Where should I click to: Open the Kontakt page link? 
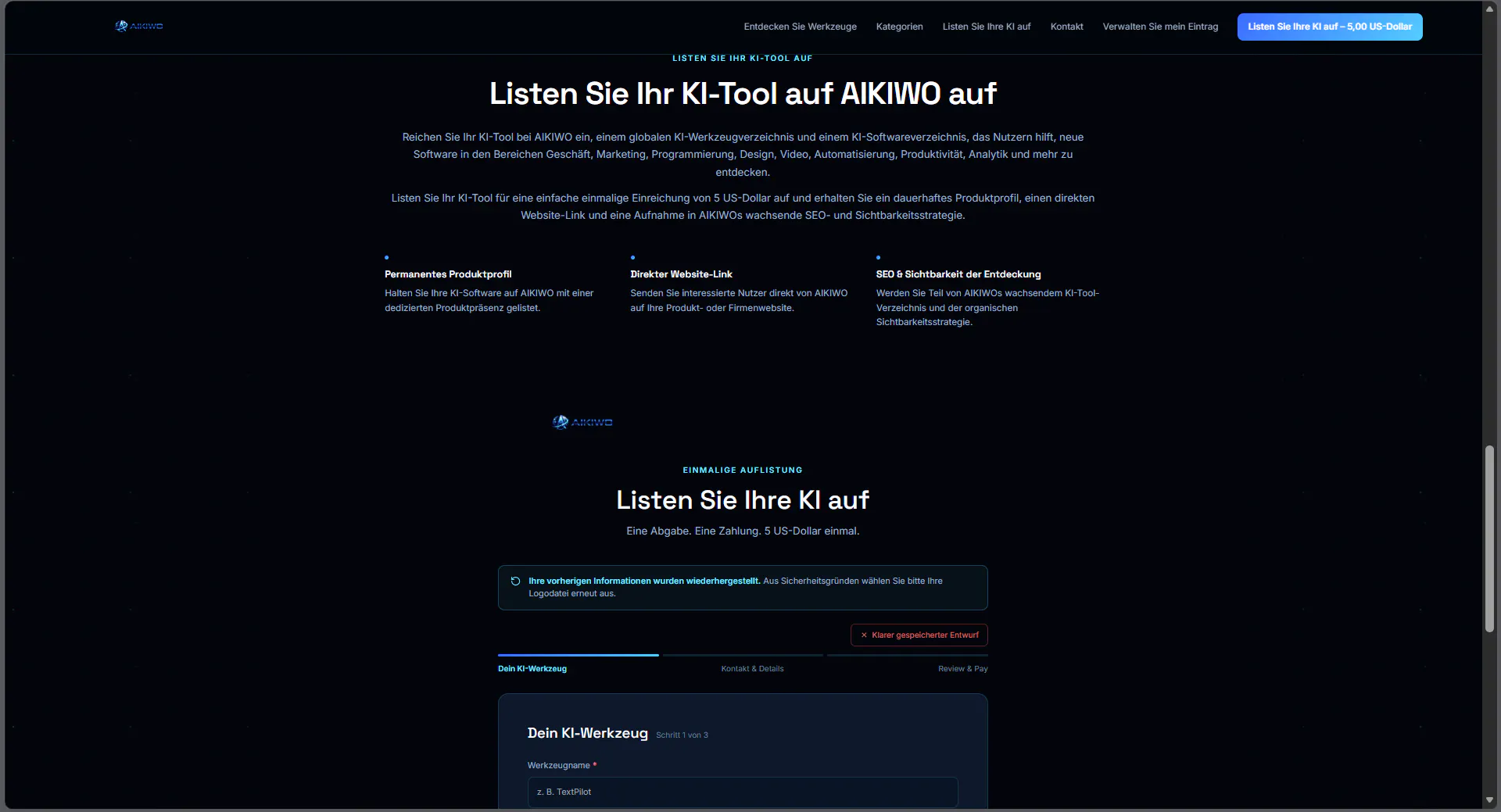click(1066, 27)
